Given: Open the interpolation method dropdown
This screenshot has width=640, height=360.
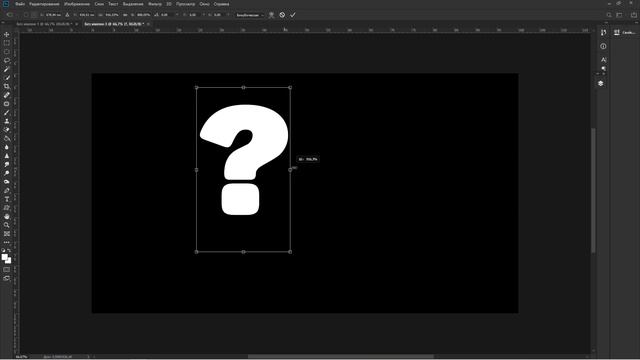Looking at the screenshot, I should (x=249, y=15).
